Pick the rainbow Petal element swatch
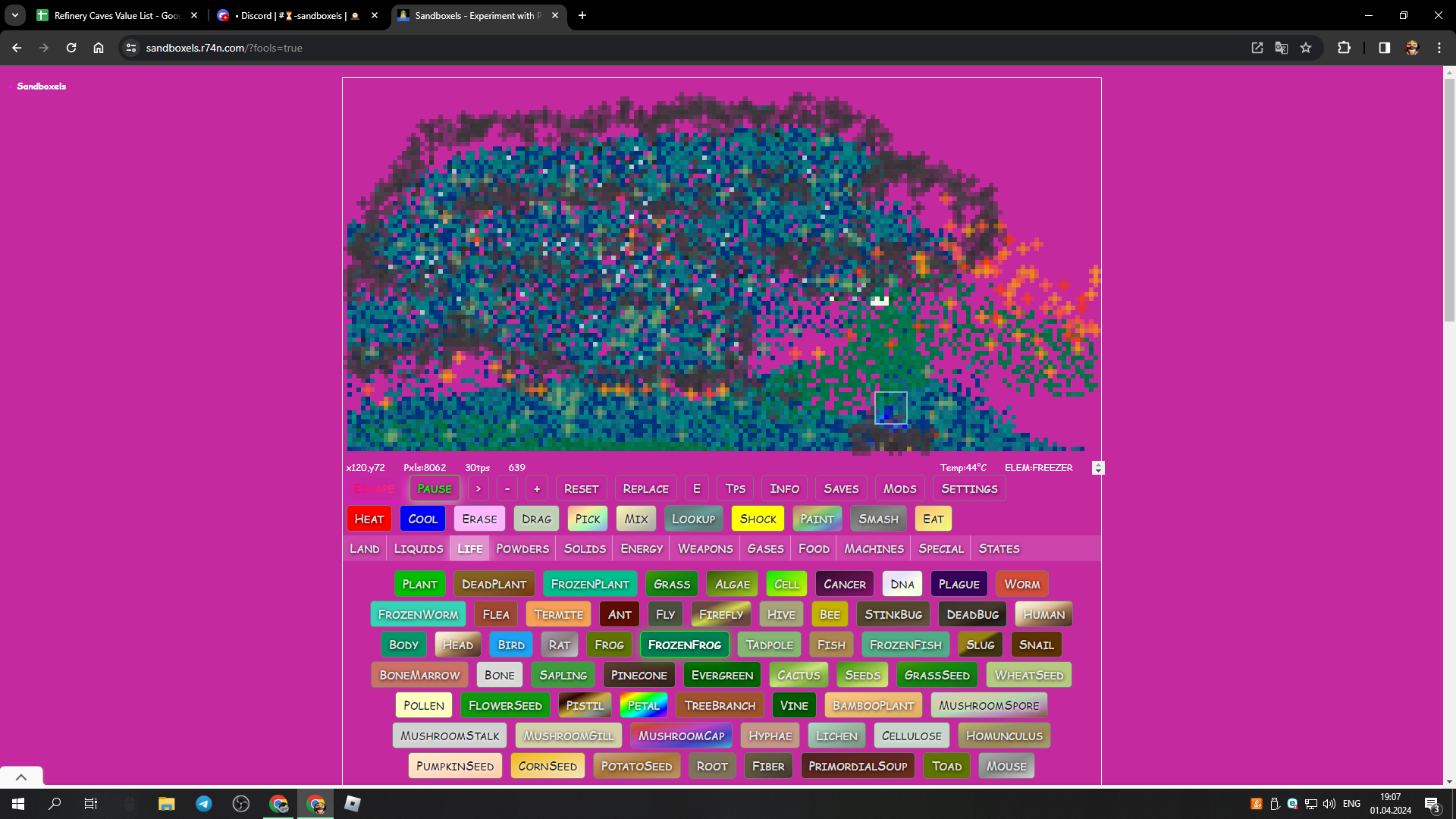 click(643, 706)
